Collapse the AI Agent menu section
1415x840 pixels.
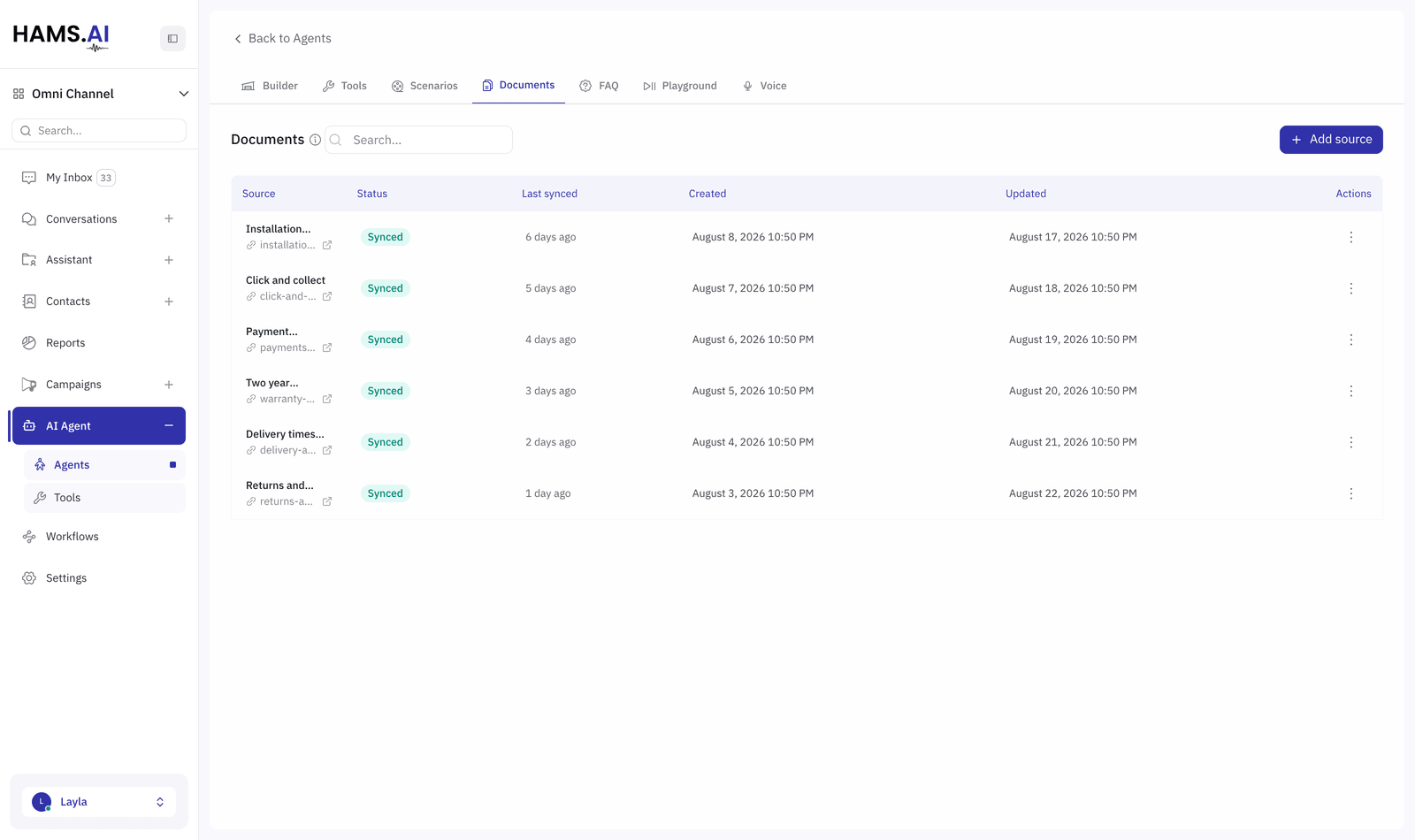pyautogui.click(x=169, y=426)
